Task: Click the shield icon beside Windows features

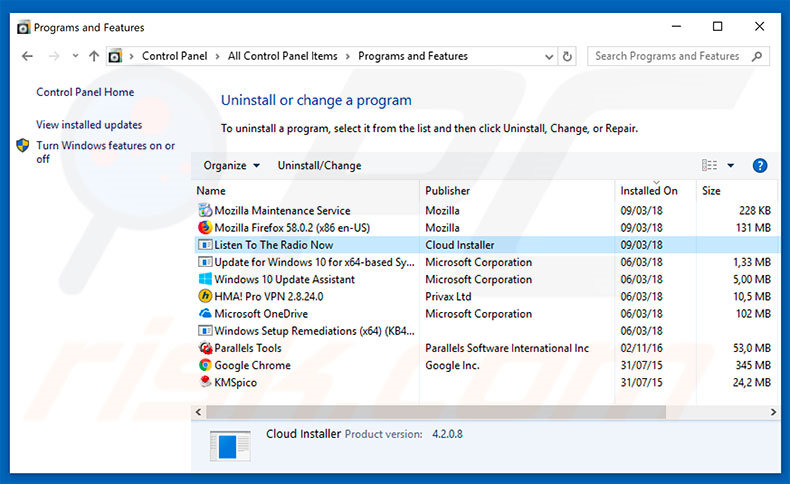Action: tap(23, 146)
